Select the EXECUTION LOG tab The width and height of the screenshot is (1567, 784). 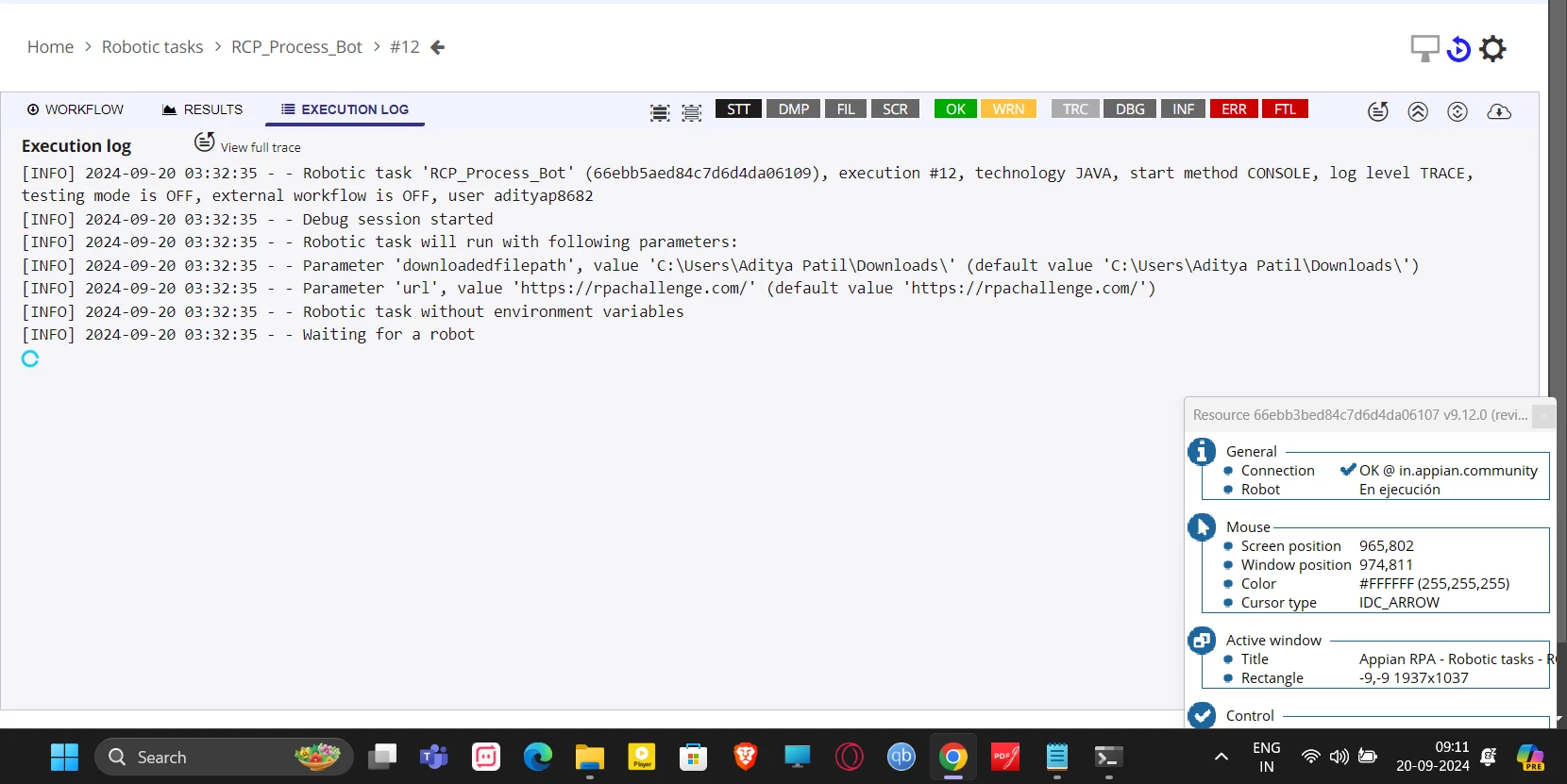pos(345,109)
